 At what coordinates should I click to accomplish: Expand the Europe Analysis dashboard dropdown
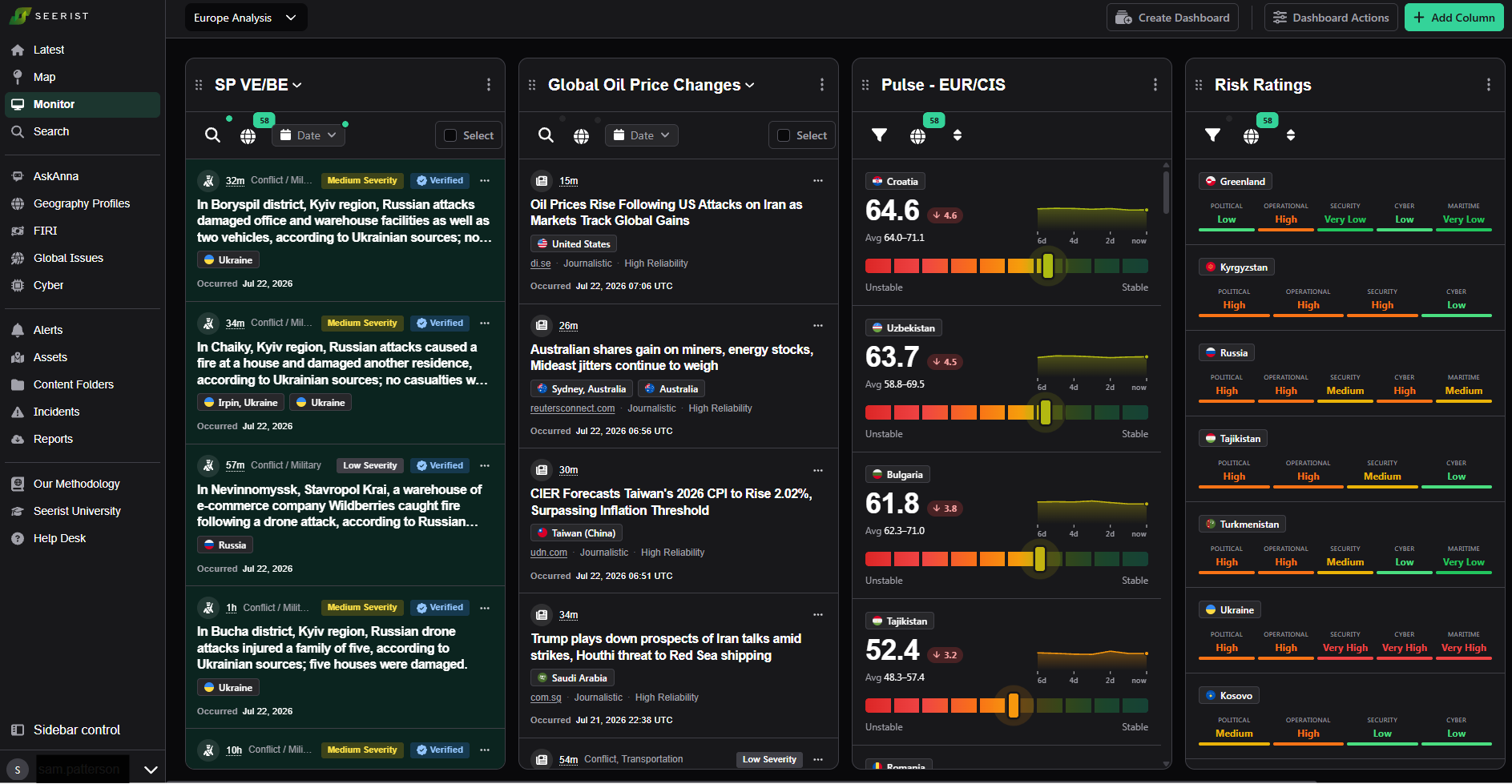click(246, 18)
